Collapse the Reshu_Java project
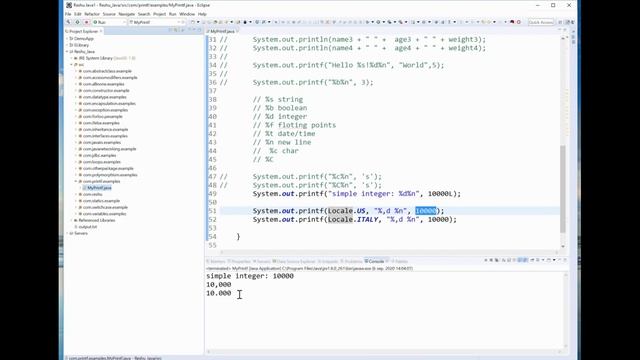The image size is (640, 360). [x=67, y=51]
